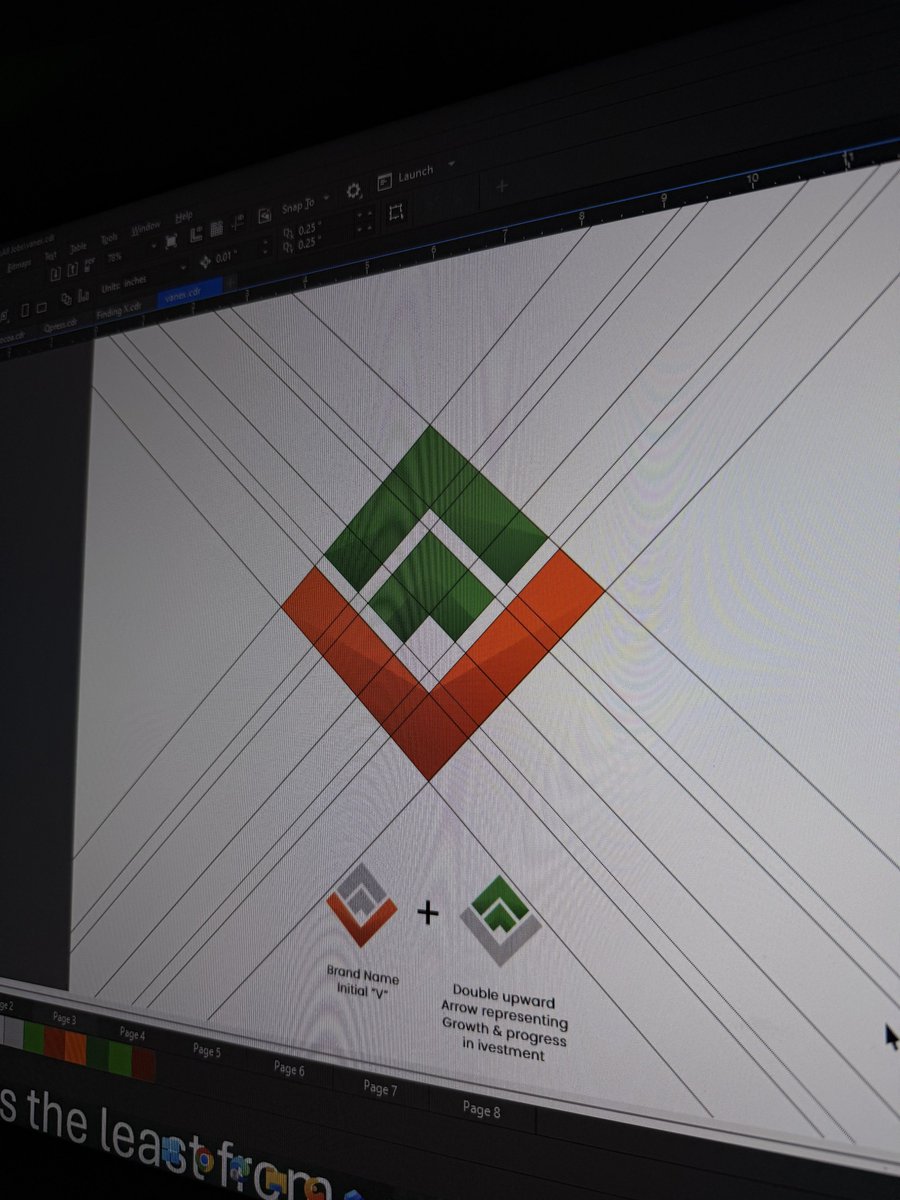Select the plus sign between the small logos
Viewport: 900px width, 1200px height.
coord(428,912)
